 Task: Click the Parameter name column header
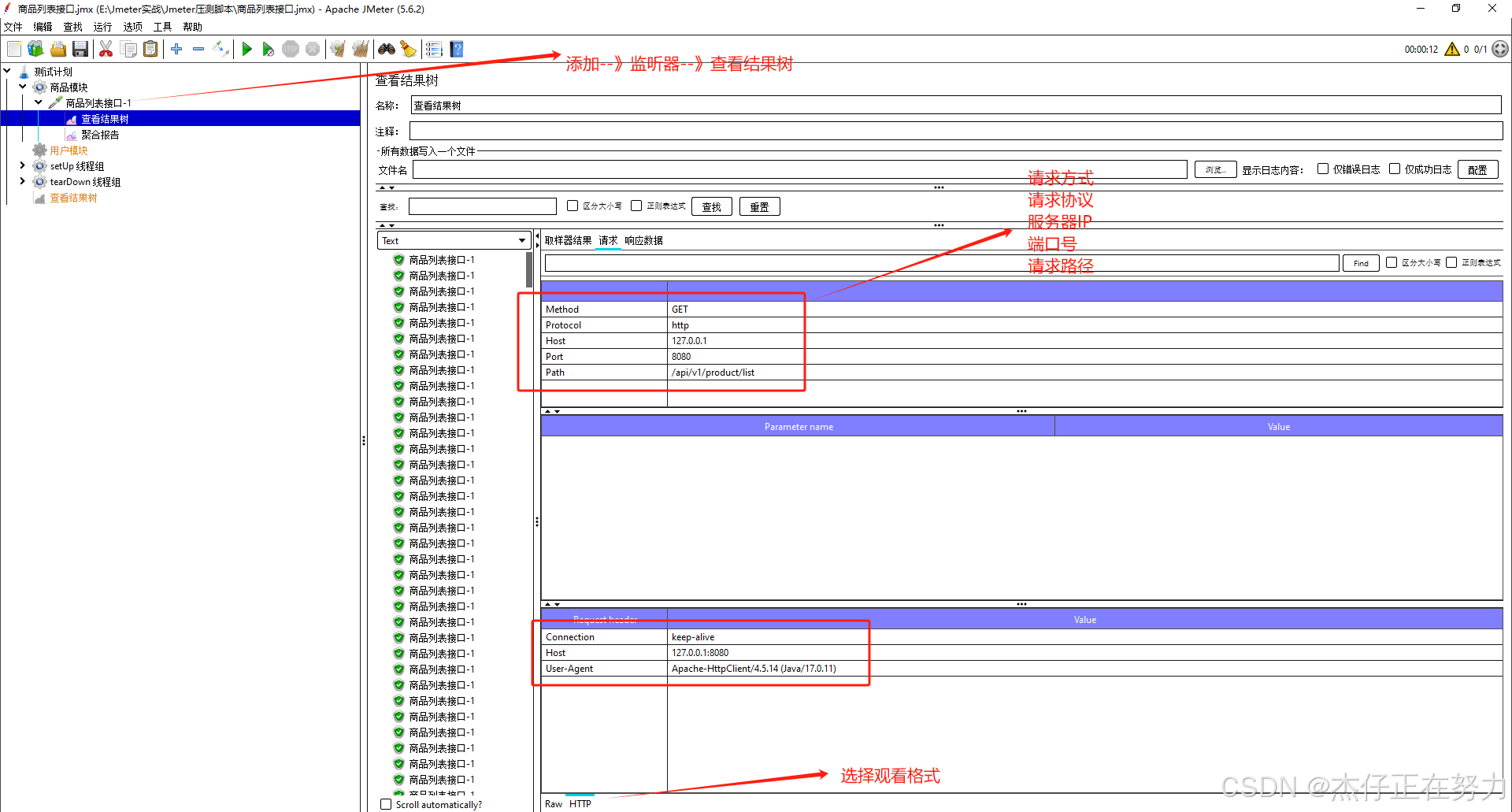tap(798, 426)
